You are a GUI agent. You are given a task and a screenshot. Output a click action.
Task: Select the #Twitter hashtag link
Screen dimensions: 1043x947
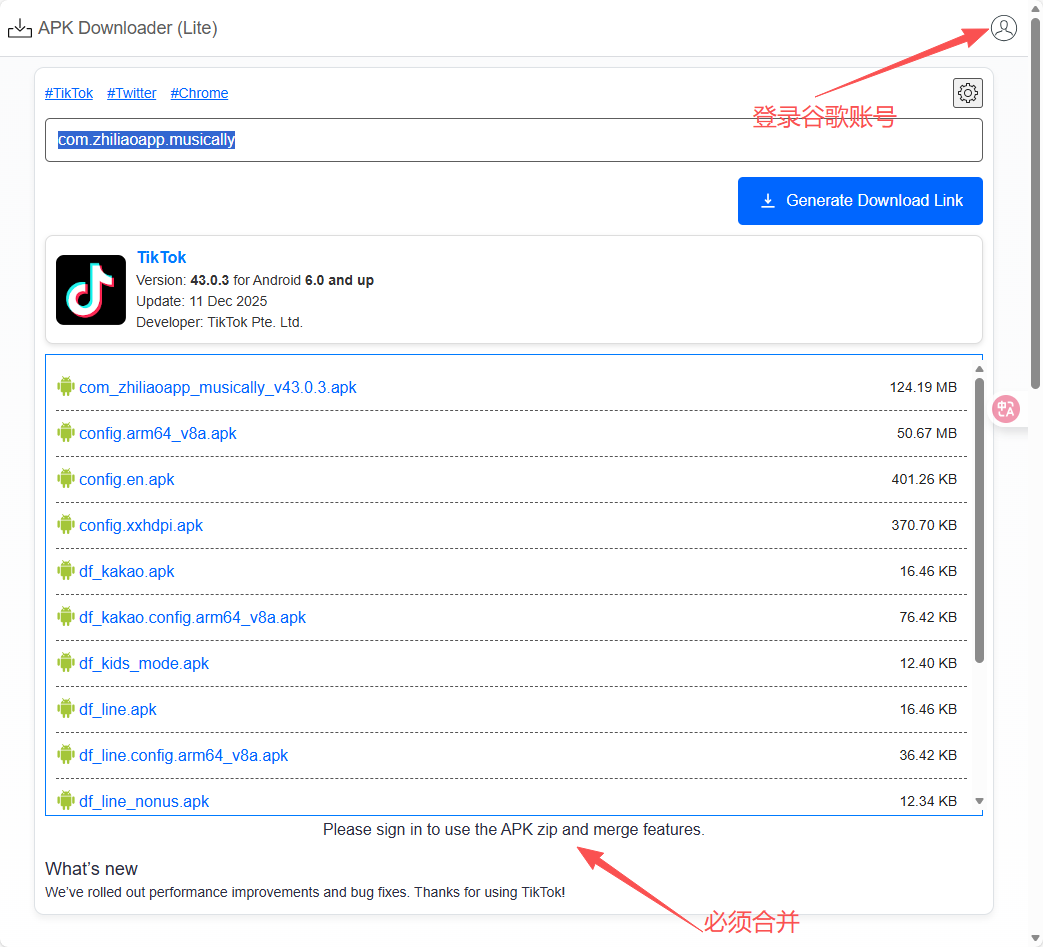click(132, 93)
